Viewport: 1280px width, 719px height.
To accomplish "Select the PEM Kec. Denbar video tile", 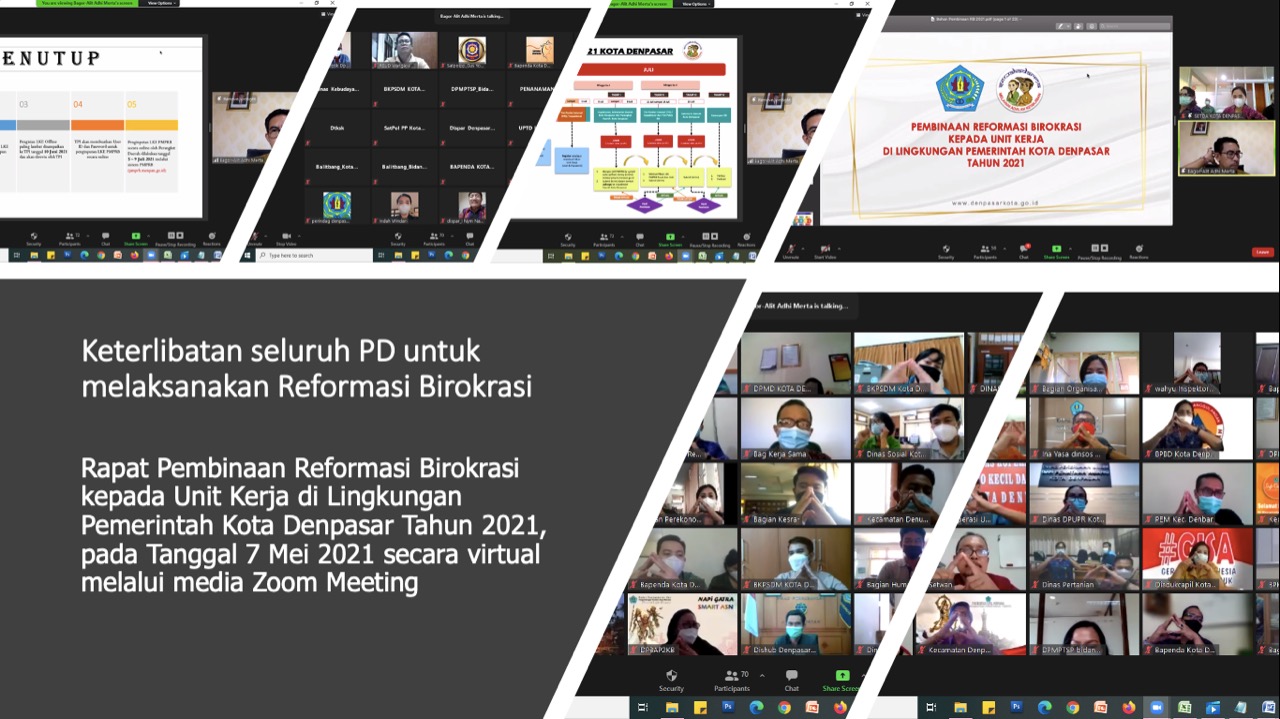I will 1197,494.
